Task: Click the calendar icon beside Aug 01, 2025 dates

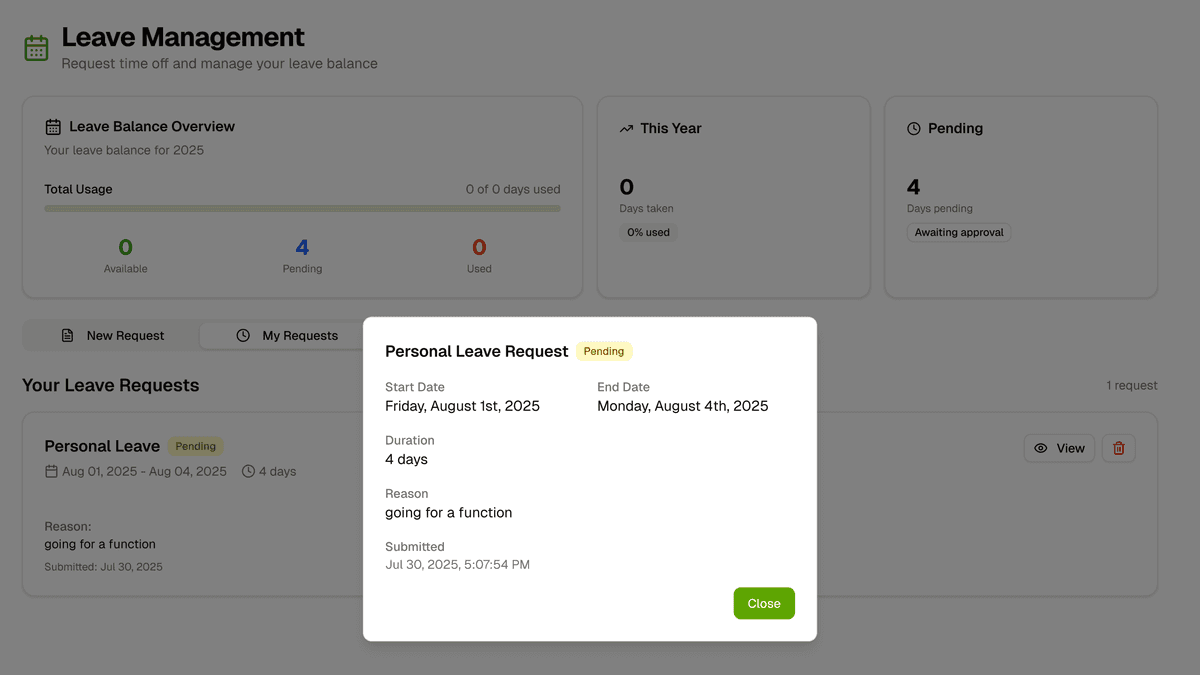Action: 51,471
